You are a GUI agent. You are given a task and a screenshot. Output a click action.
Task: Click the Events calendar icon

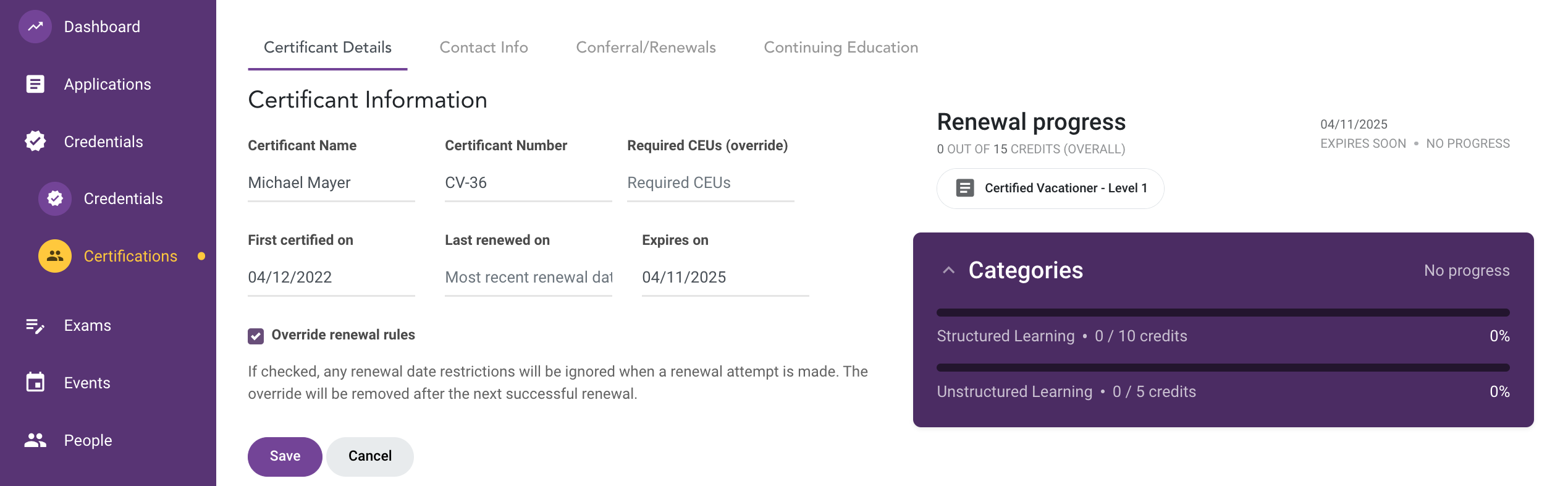coord(35,382)
